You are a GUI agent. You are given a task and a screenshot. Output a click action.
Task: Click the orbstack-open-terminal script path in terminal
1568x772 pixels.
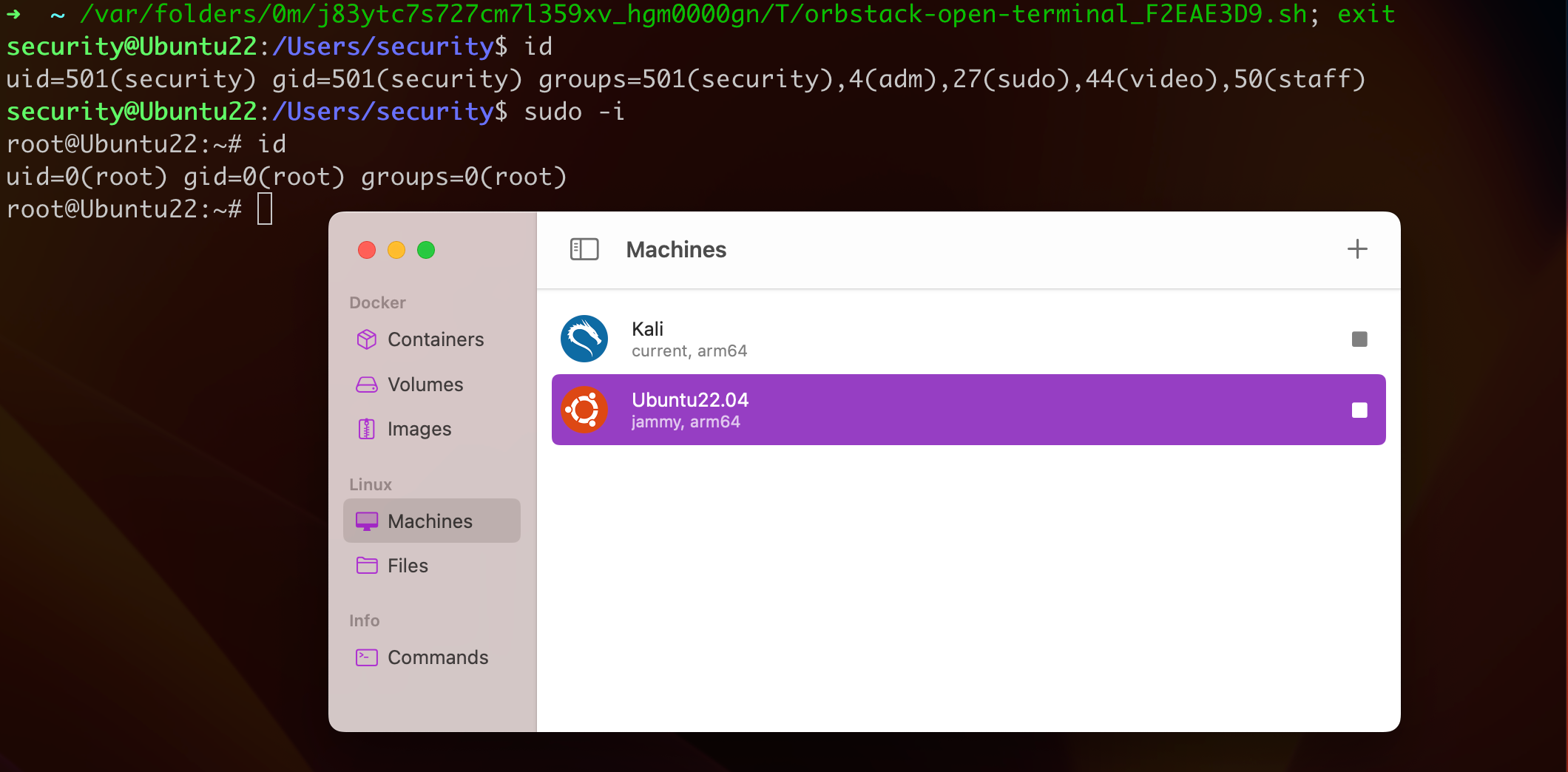[694, 14]
